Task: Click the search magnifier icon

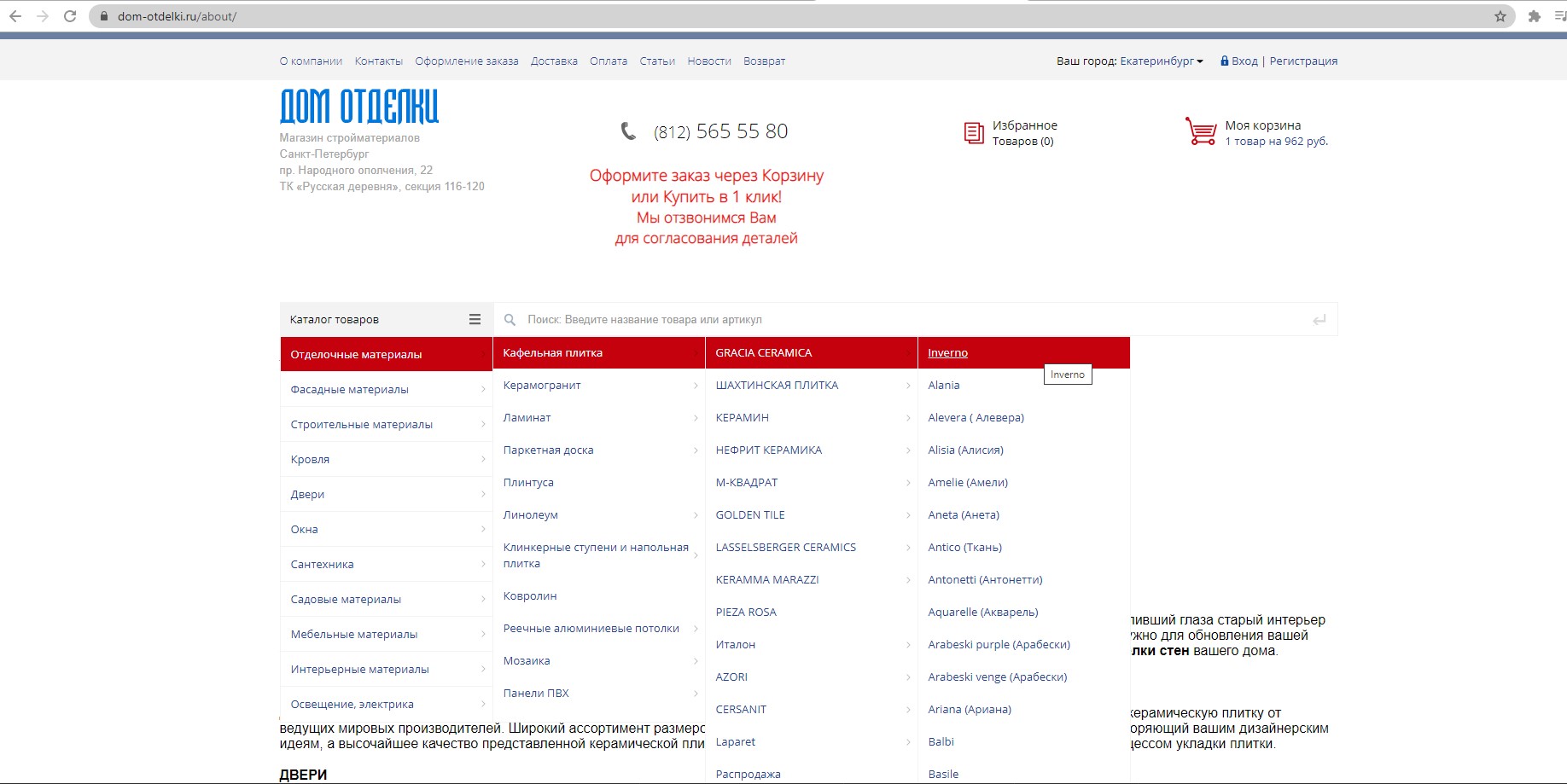Action: click(510, 320)
